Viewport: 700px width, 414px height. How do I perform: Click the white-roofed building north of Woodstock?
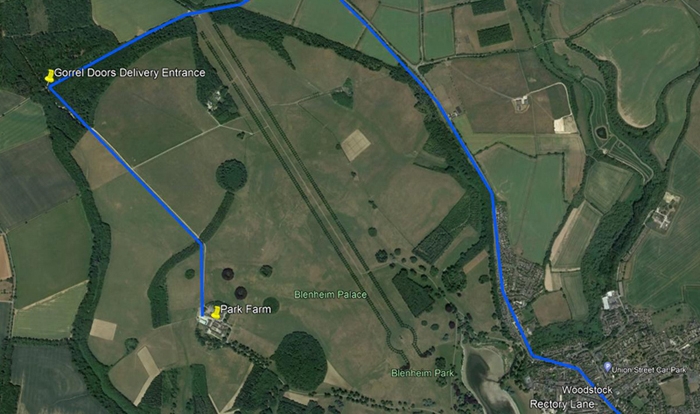click(608, 301)
